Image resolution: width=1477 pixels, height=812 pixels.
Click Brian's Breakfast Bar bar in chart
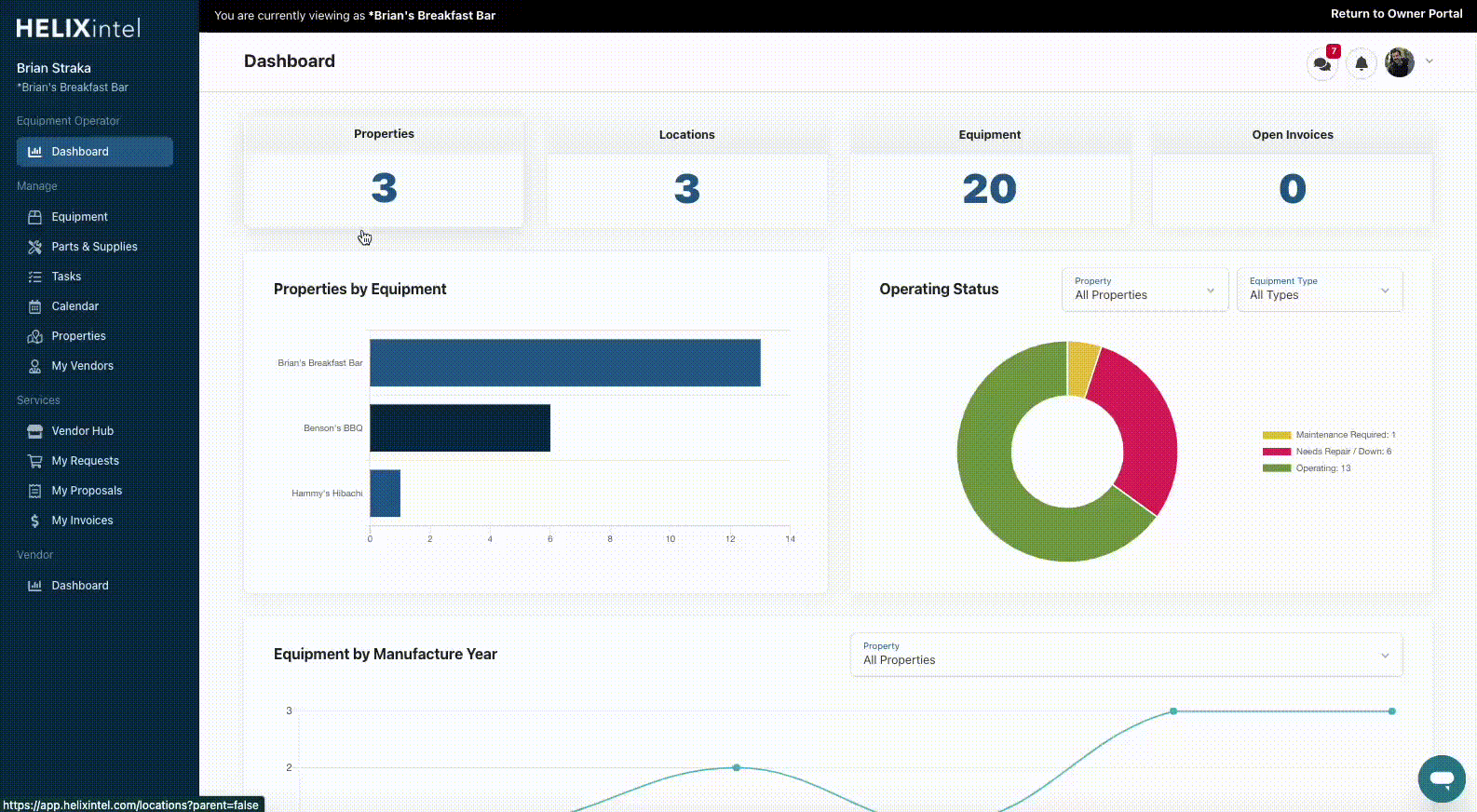point(565,363)
